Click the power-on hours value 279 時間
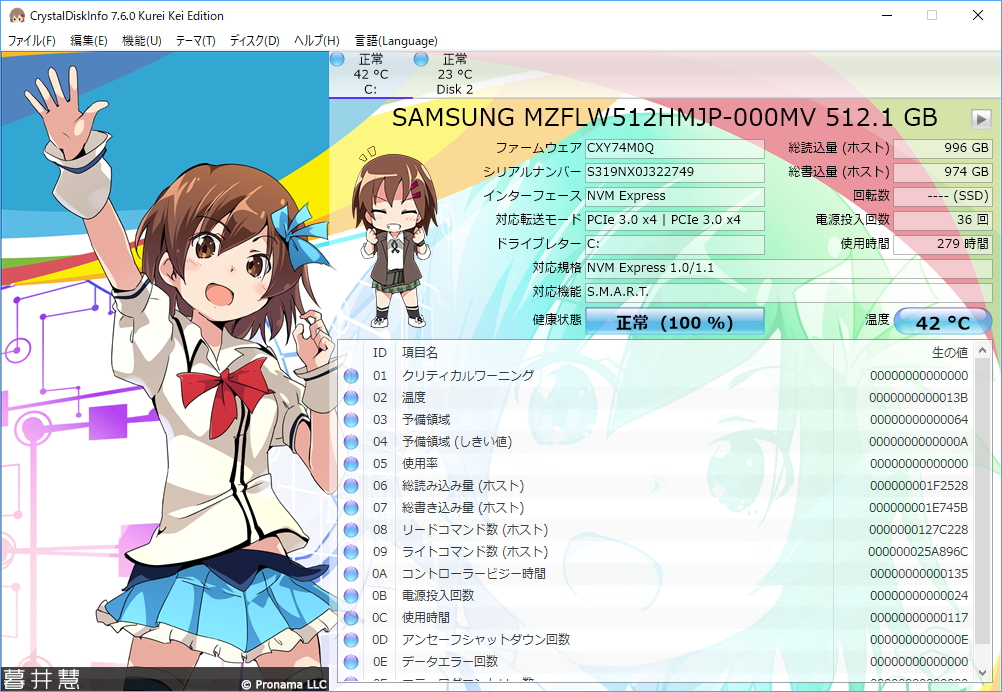 943,244
